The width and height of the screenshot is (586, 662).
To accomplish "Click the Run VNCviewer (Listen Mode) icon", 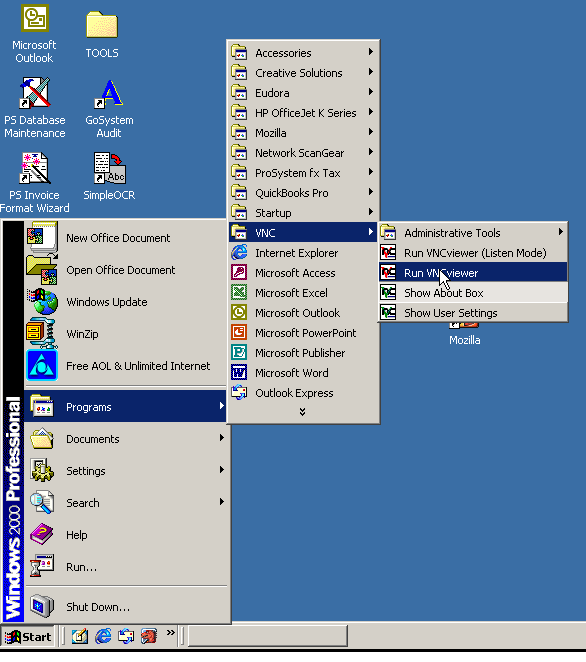I will [x=388, y=252].
